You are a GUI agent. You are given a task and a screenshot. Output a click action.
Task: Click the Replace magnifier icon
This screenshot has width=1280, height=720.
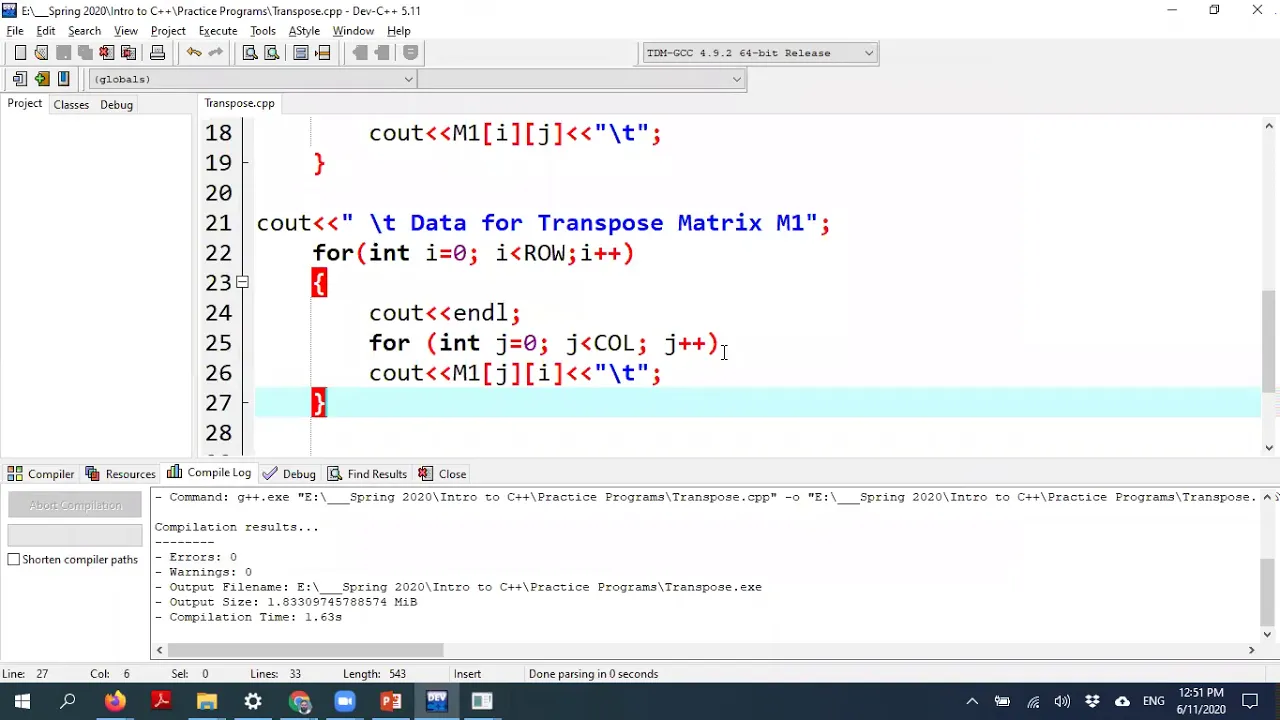click(x=271, y=53)
